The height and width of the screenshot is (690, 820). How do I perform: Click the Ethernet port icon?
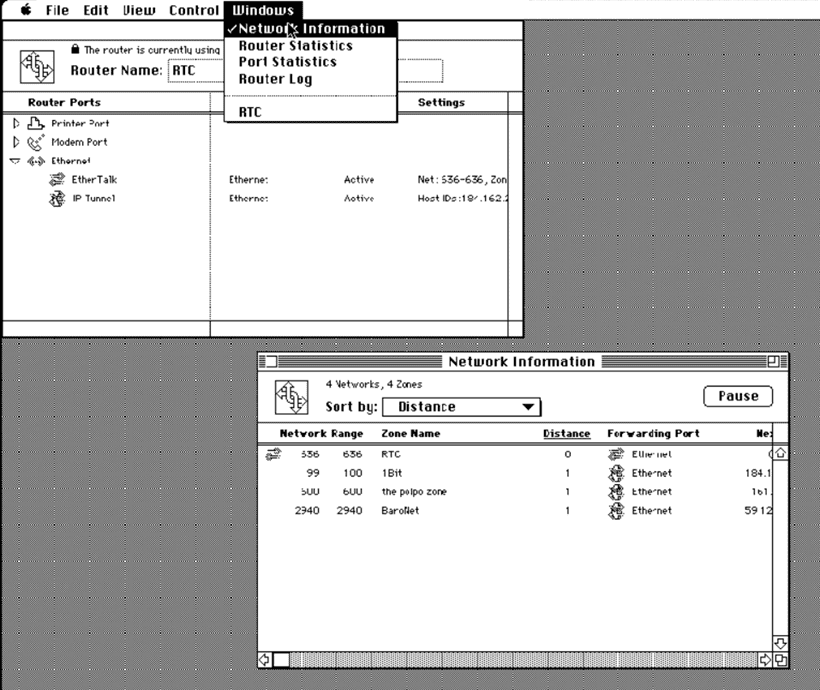click(x=36, y=161)
